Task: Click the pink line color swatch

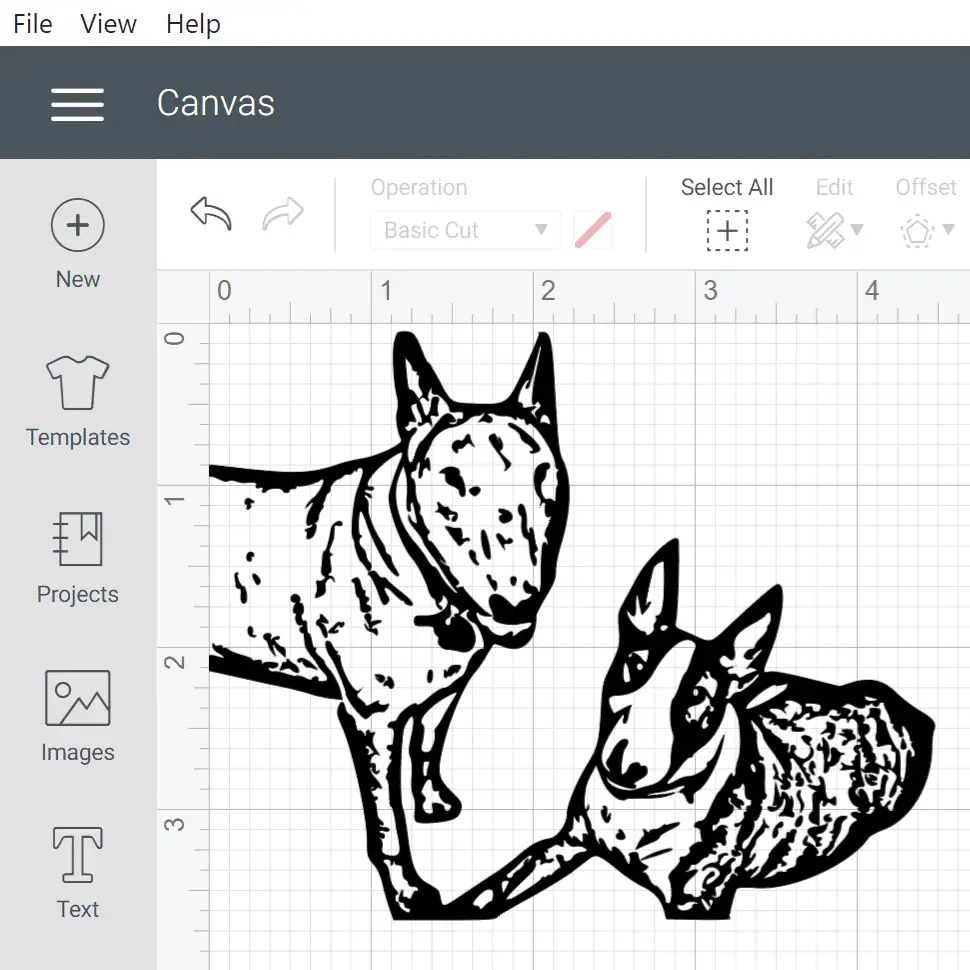Action: (593, 230)
